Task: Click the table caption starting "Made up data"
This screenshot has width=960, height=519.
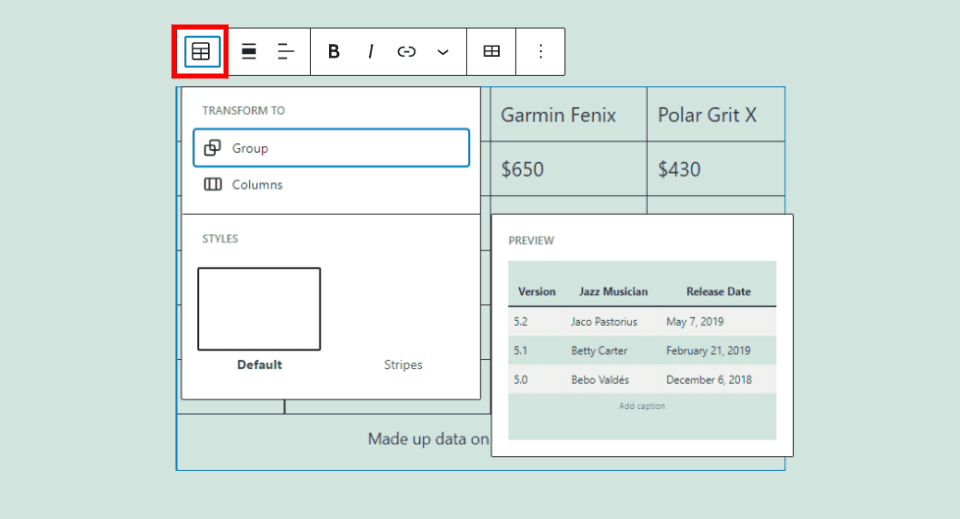Action: coord(428,439)
